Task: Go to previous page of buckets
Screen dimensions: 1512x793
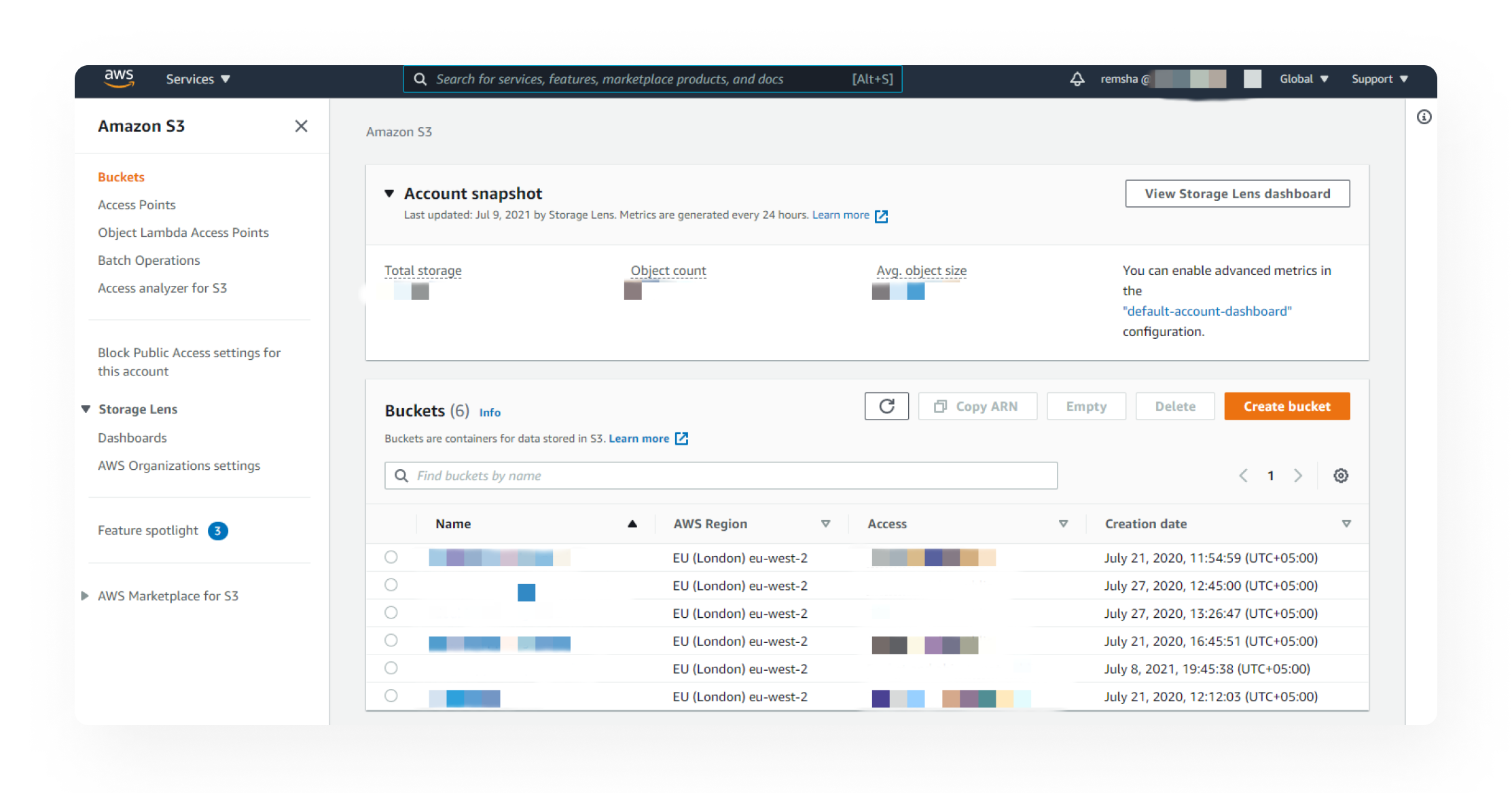Action: pos(1243,475)
